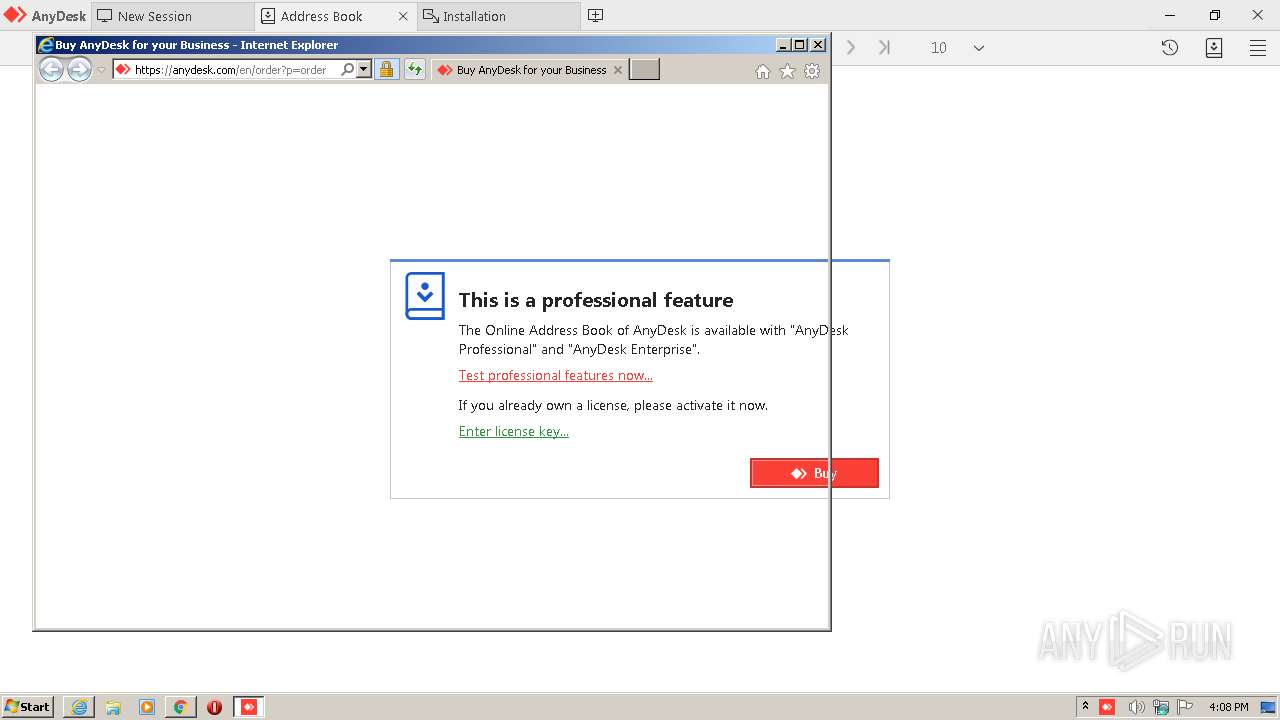The height and width of the screenshot is (720, 1280).
Task: Click the AnyDesk logo
Action: 45,16
